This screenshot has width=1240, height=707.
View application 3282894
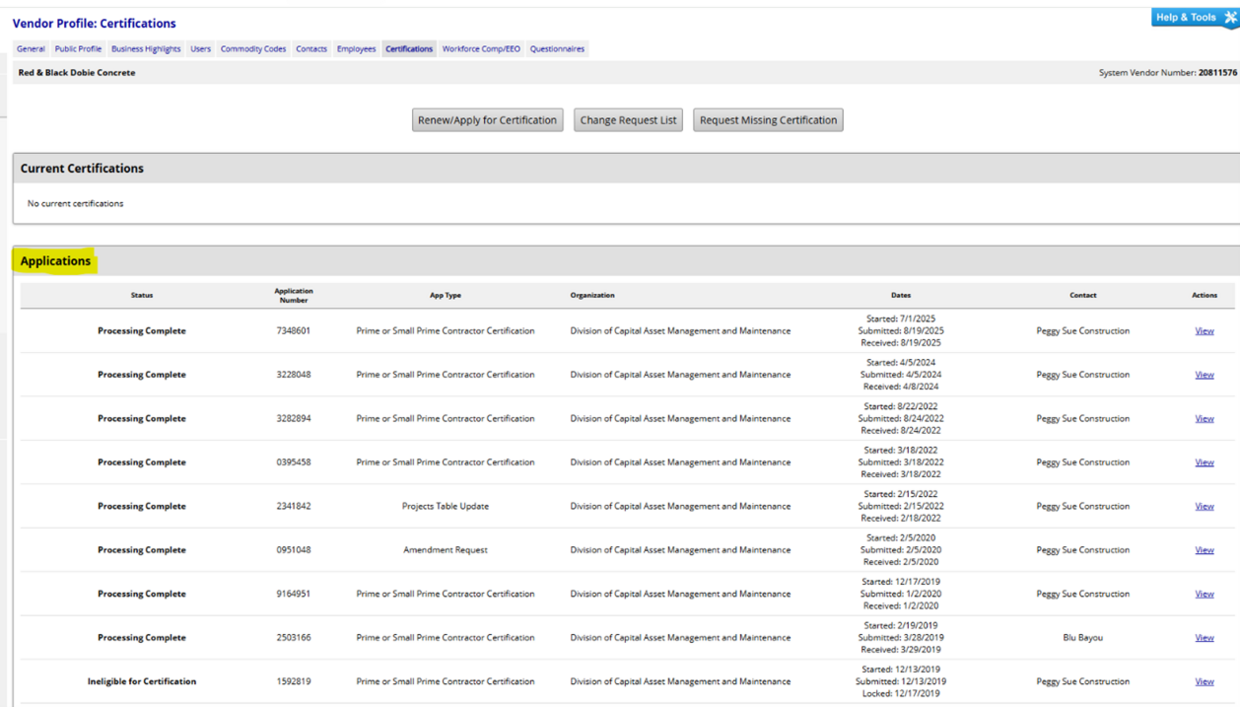1204,419
